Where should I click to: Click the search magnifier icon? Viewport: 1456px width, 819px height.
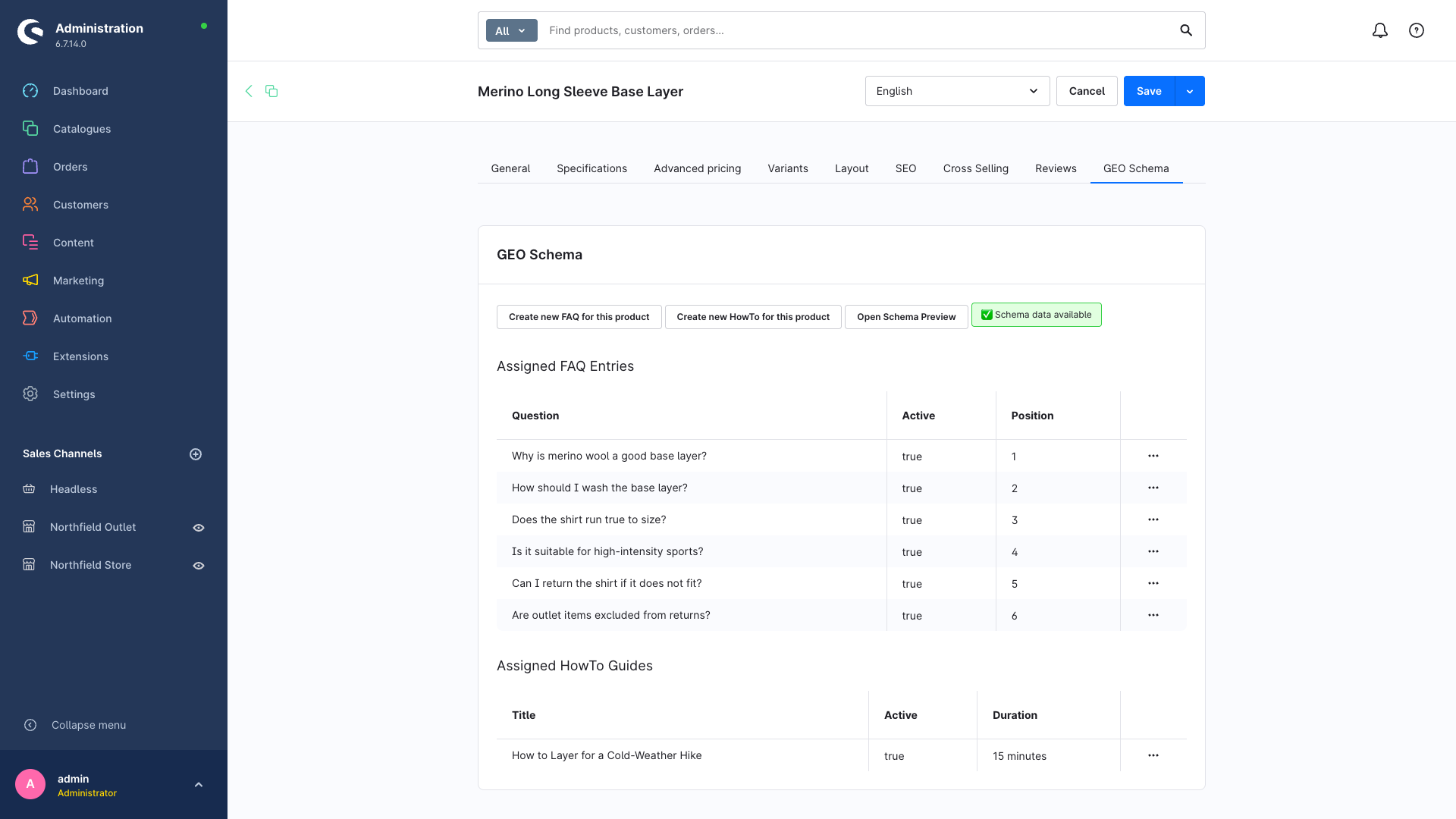coord(1186,30)
